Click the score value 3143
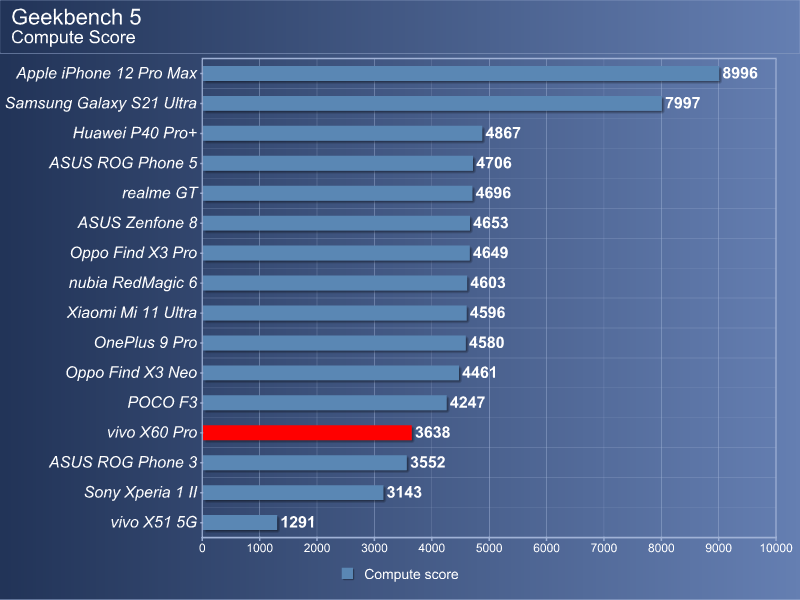This screenshot has height=600, width=800. (404, 492)
